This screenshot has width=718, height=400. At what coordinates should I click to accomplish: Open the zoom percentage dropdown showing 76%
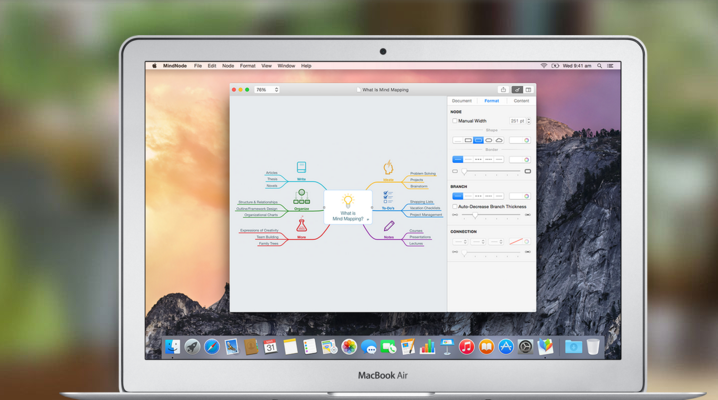[x=267, y=90]
